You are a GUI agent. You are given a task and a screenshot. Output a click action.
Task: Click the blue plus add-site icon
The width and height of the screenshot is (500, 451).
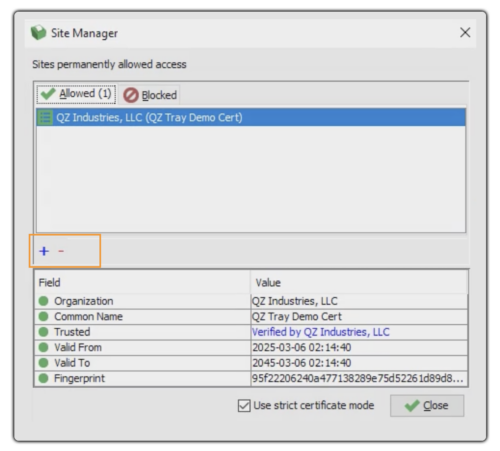[44, 251]
